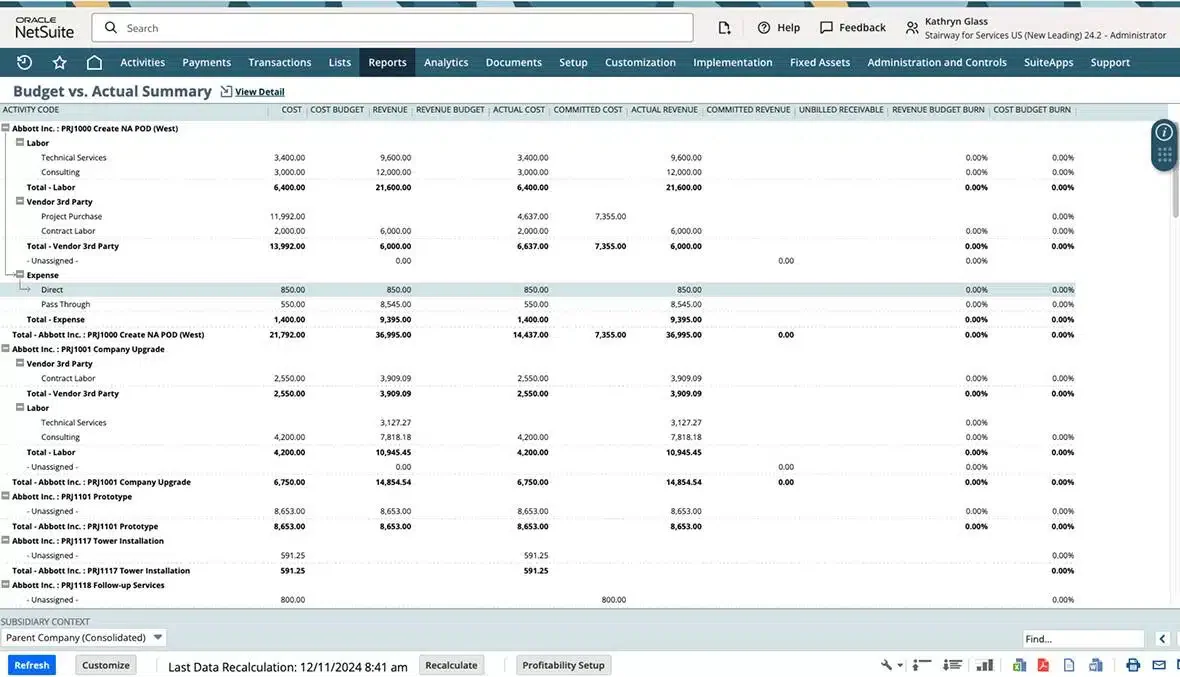Click the 11,992.00 cost value
Screen dimensions: 1180x677
point(287,217)
